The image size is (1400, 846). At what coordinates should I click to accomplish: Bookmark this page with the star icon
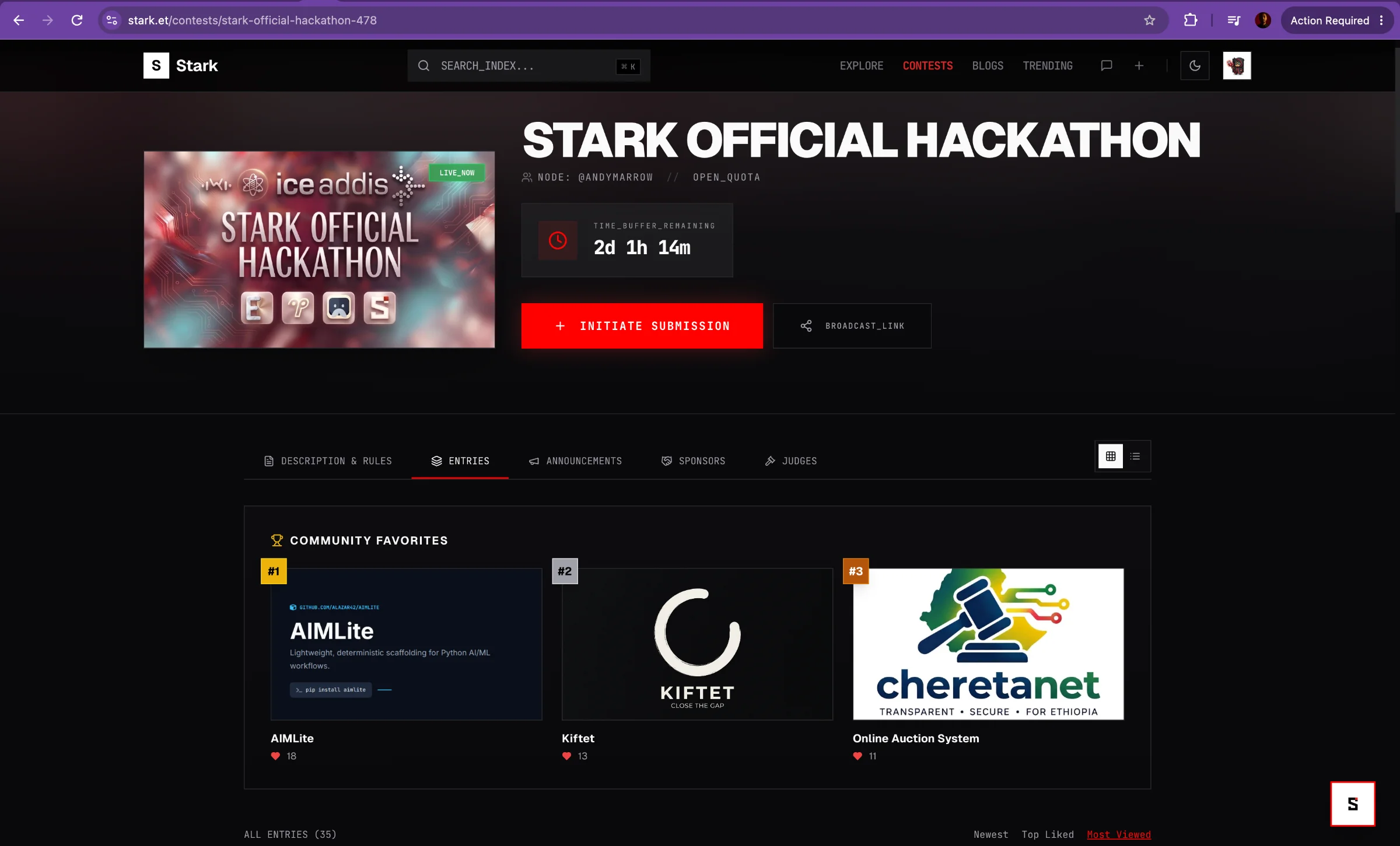tap(1149, 20)
